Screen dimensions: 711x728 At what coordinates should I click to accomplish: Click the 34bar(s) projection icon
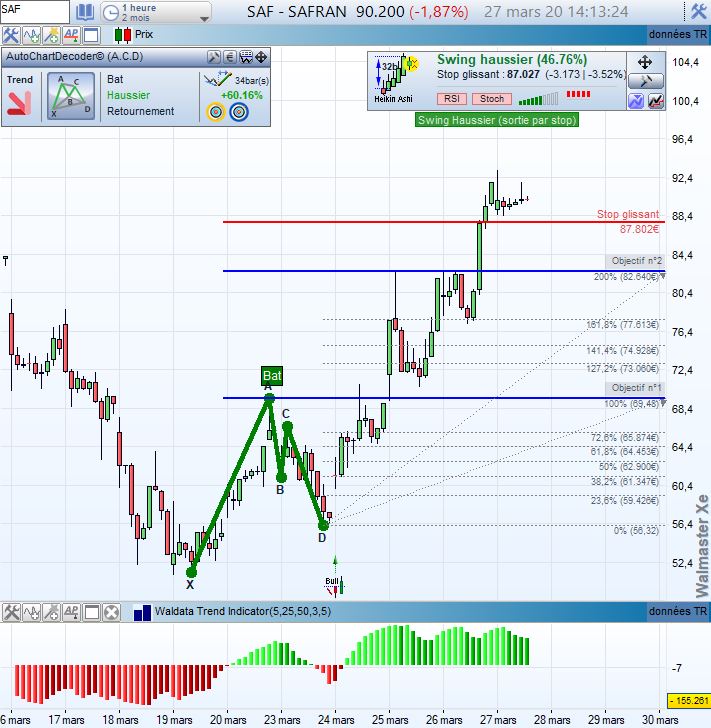[x=218, y=79]
